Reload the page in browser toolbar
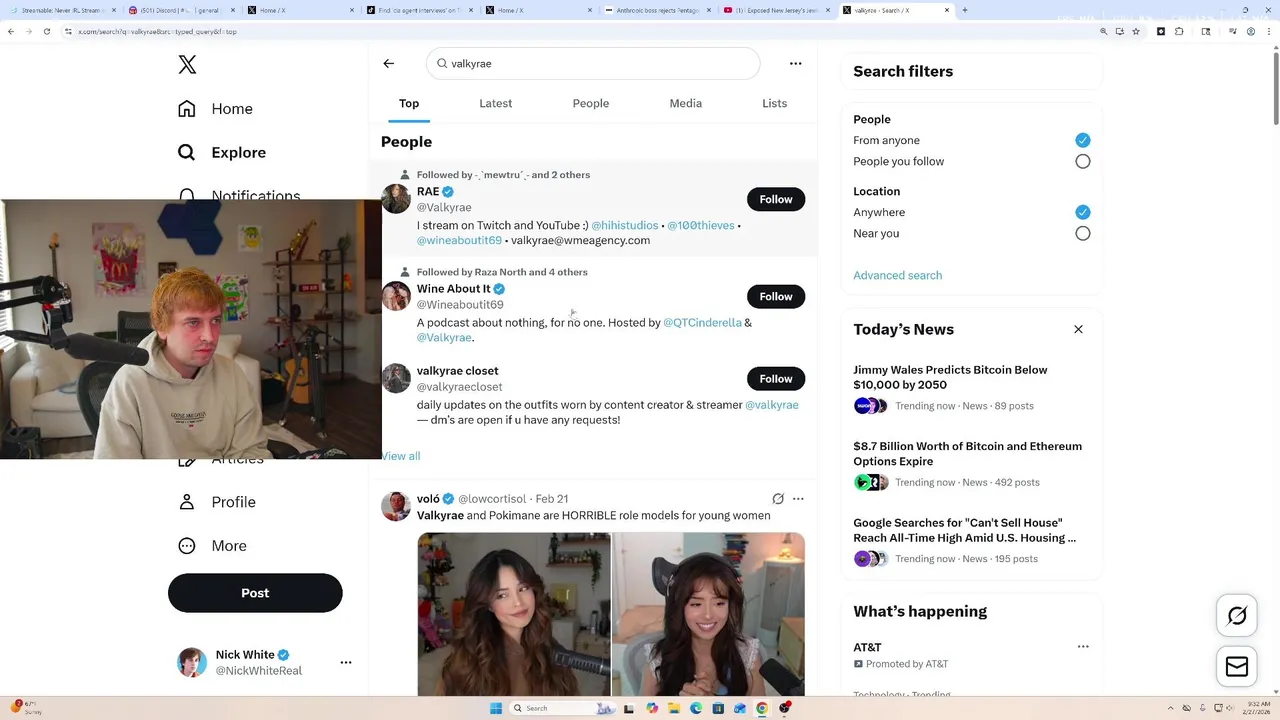This screenshot has height=720, width=1280. (x=47, y=31)
